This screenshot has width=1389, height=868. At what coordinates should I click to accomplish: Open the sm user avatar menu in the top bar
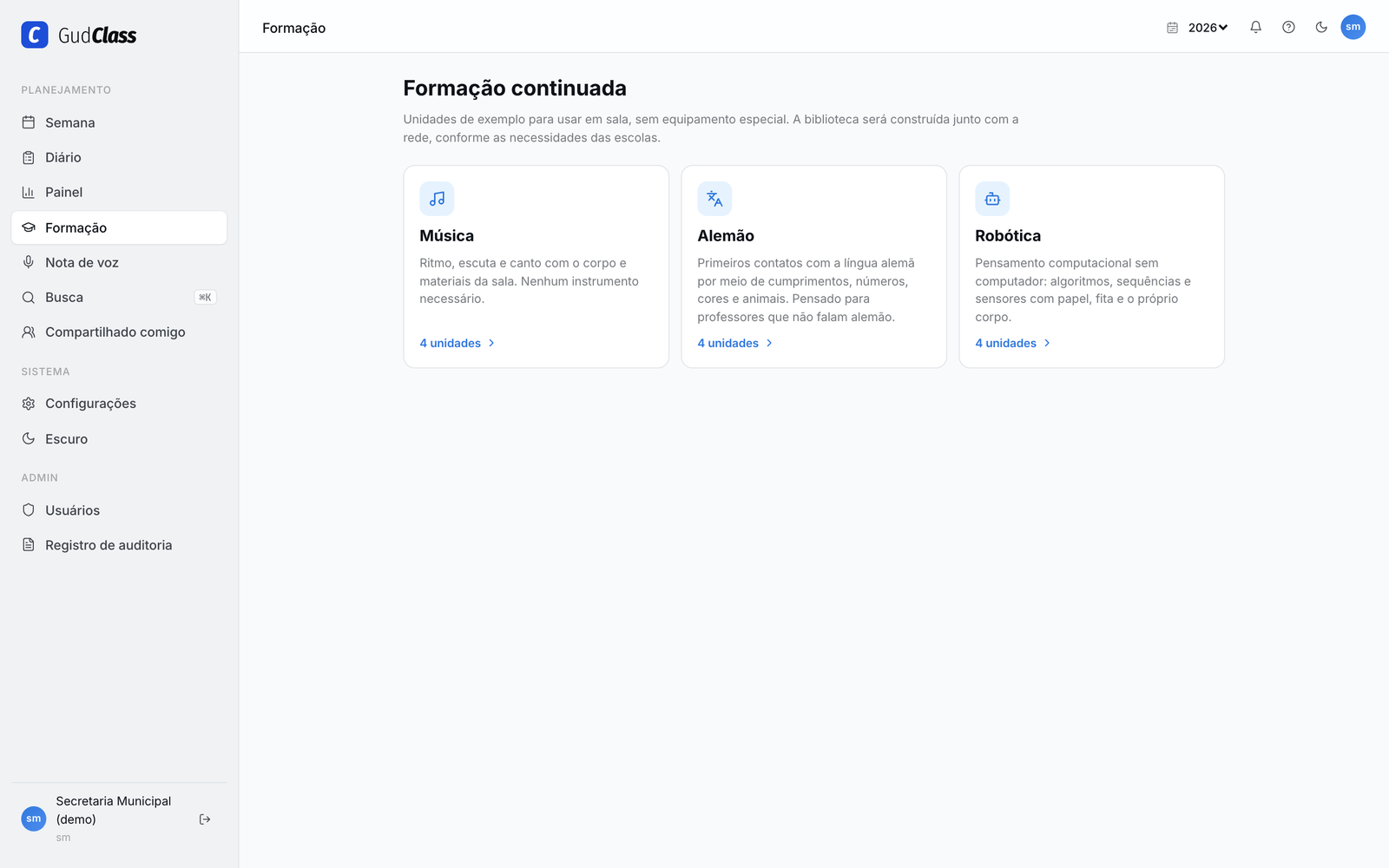(1353, 27)
